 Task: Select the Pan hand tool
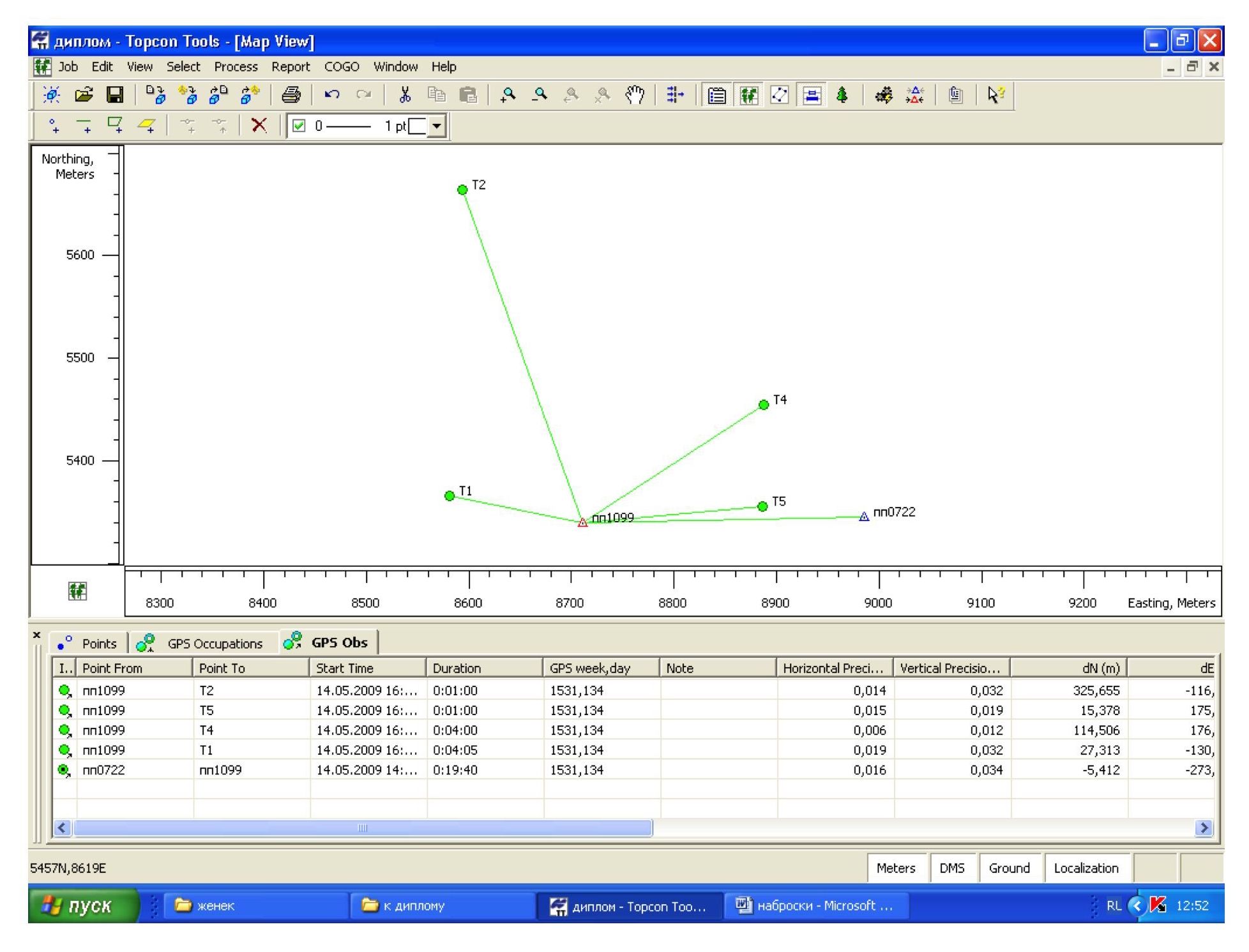click(x=634, y=96)
